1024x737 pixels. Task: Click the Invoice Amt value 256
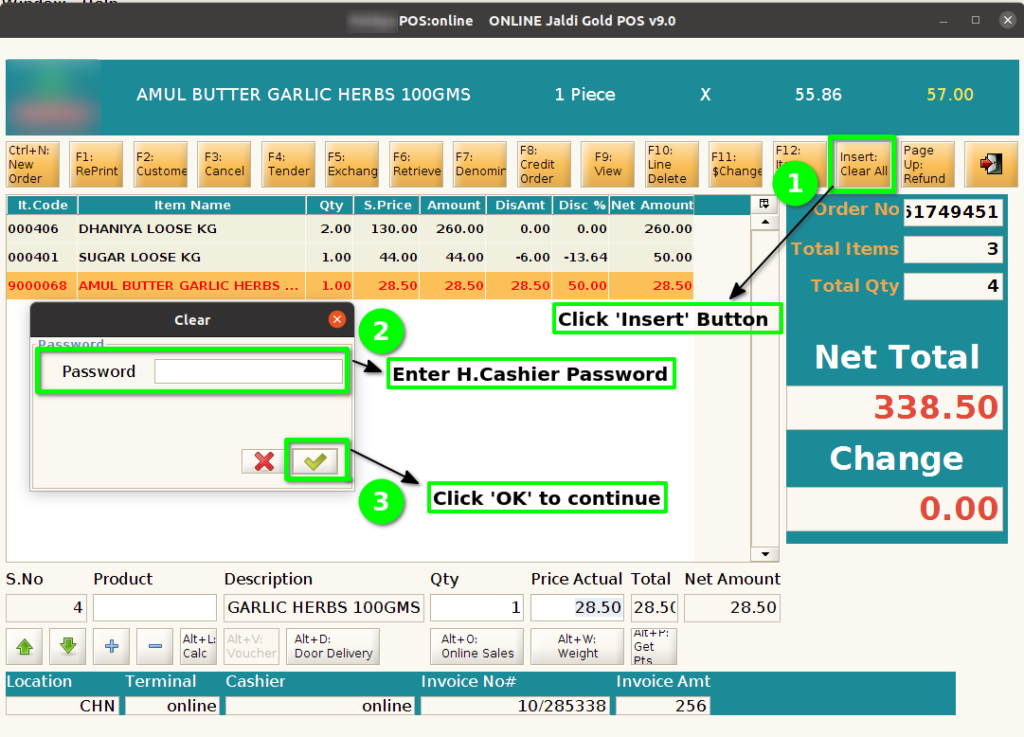click(662, 706)
